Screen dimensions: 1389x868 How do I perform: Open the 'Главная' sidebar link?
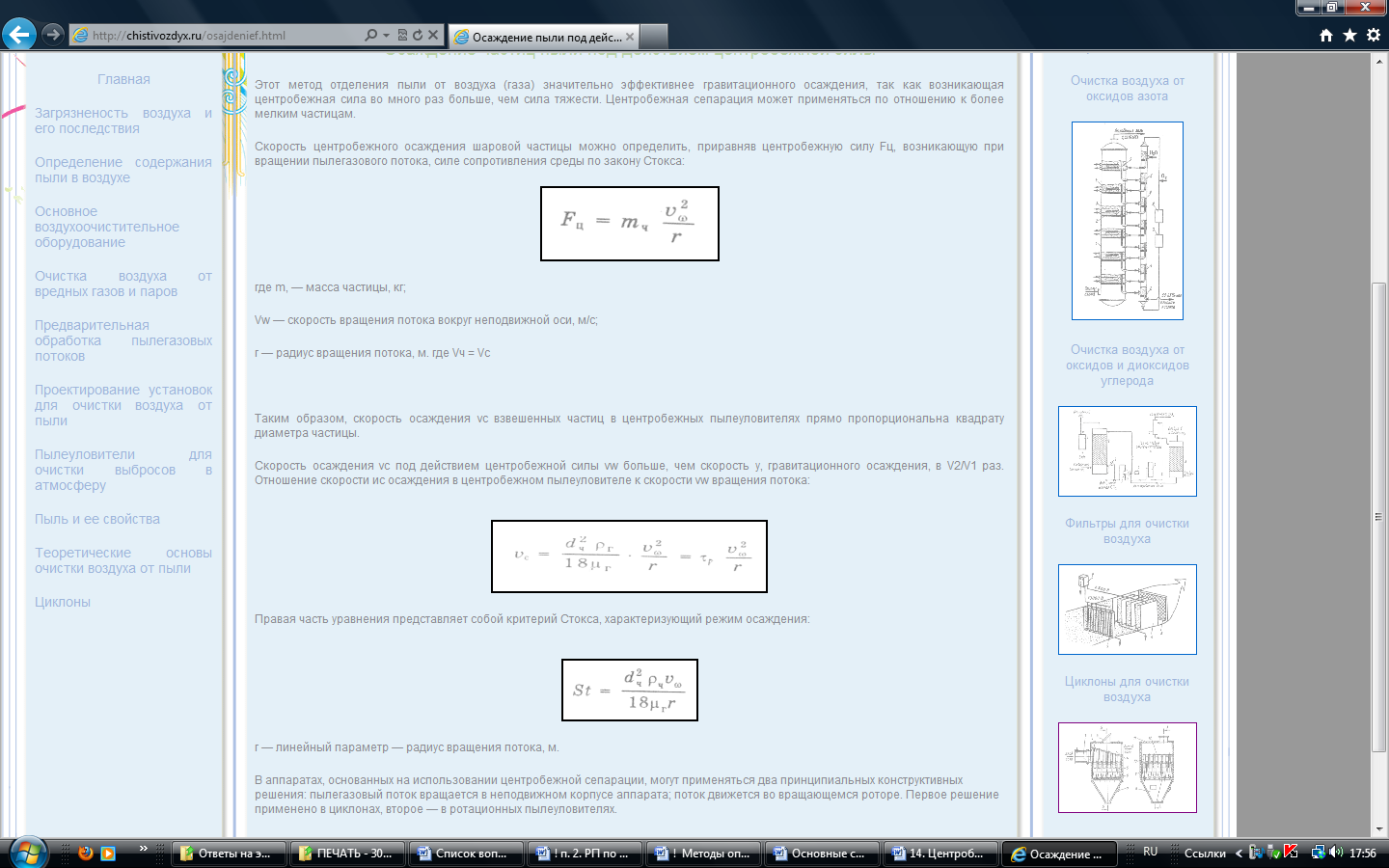click(x=123, y=79)
